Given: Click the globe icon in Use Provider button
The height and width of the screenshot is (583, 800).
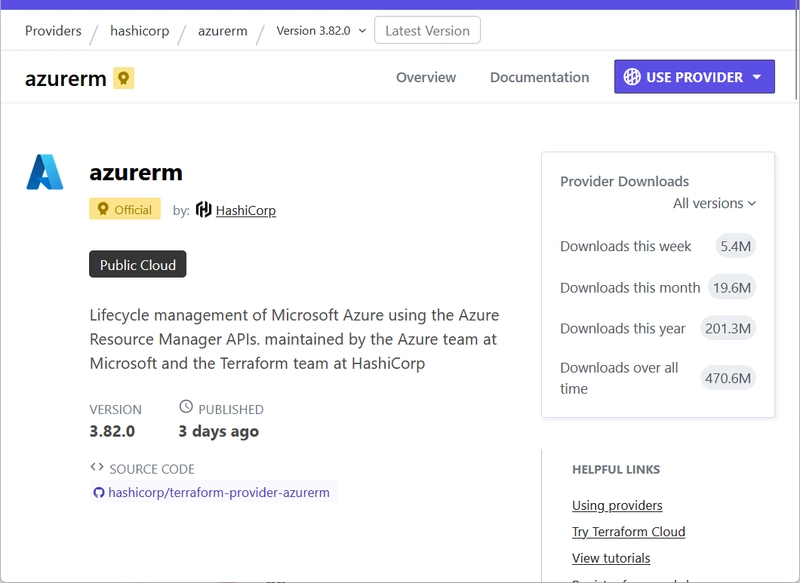Looking at the screenshot, I should [632, 77].
